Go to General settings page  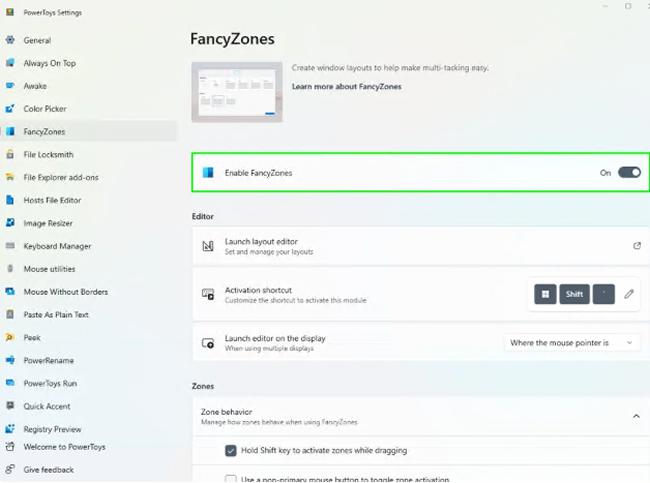pyautogui.click(x=37, y=40)
